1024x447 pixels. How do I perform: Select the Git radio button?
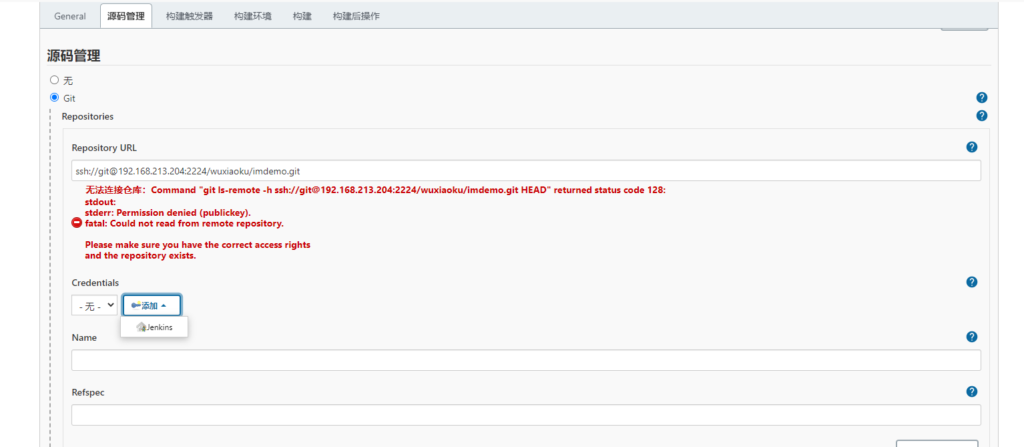pos(54,98)
